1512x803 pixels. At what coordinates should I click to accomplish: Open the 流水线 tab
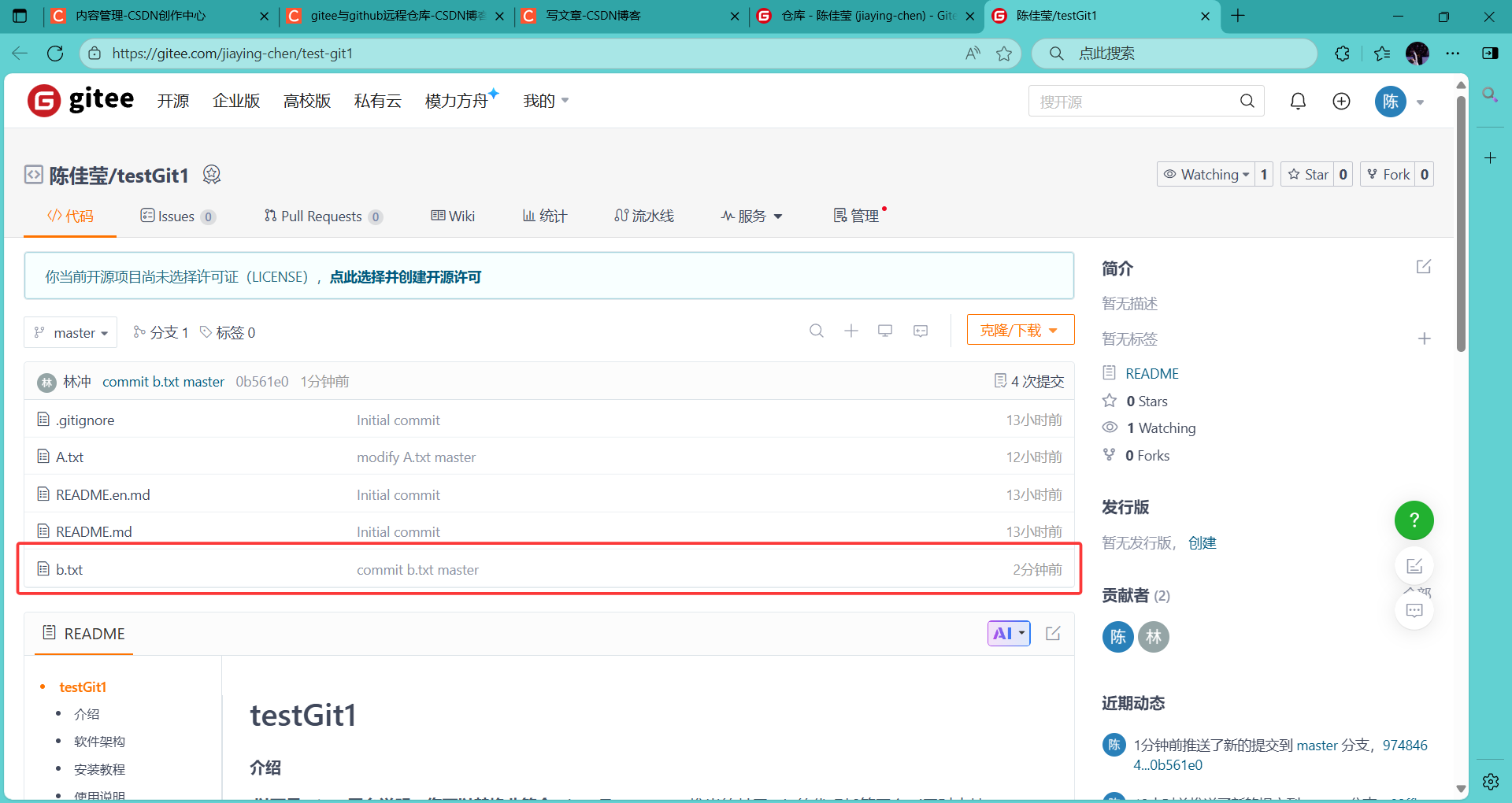[x=644, y=216]
